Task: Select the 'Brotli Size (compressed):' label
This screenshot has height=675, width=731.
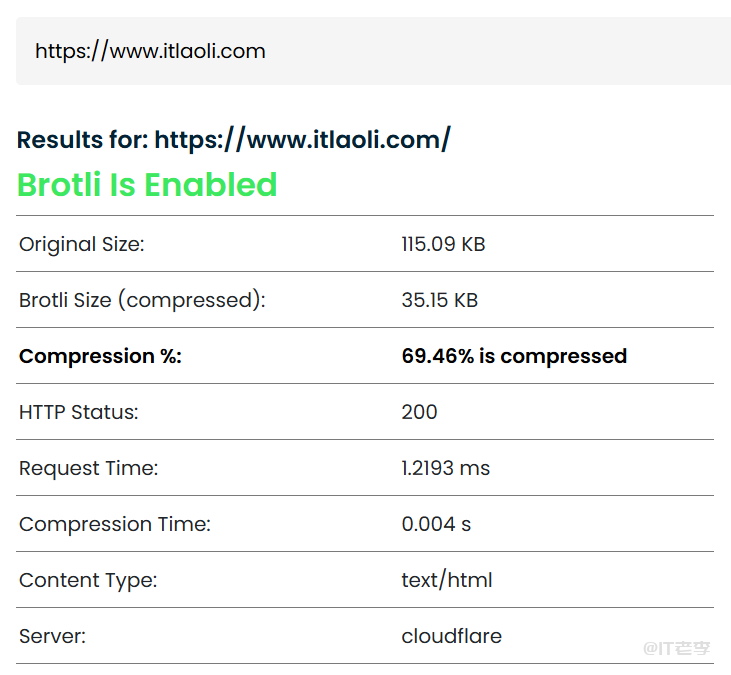Action: pos(142,300)
